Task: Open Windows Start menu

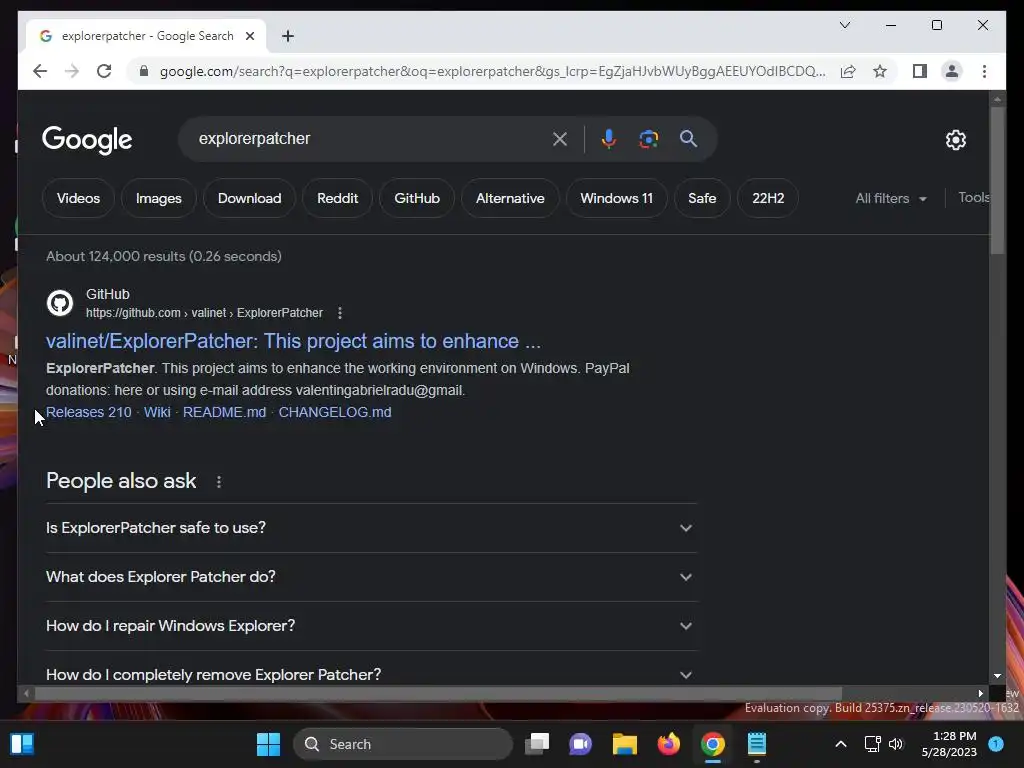Action: pyautogui.click(x=268, y=744)
